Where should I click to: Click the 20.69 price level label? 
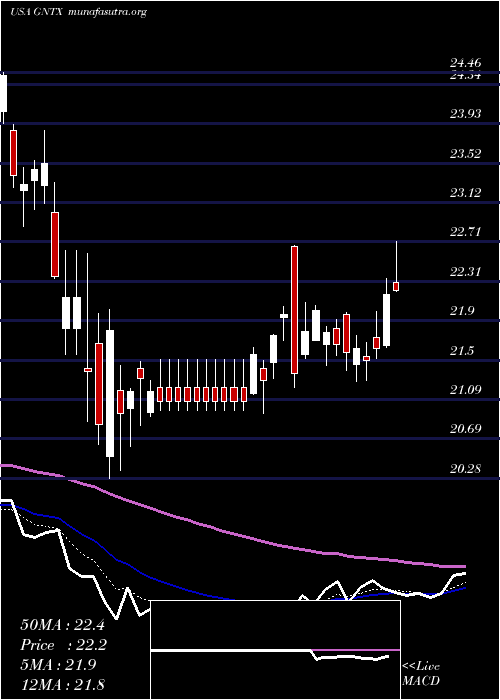(x=465, y=429)
